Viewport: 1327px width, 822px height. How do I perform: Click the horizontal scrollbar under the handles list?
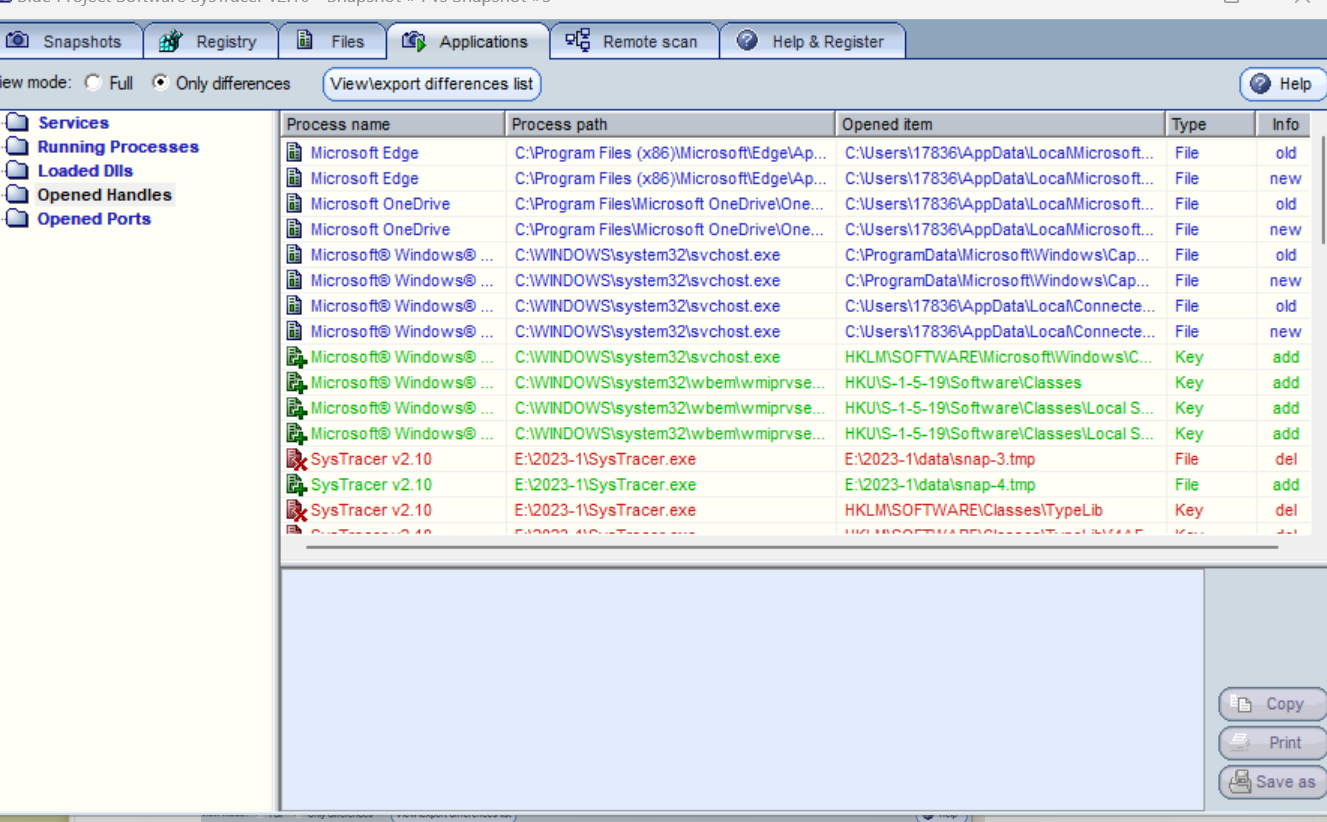tap(792, 547)
